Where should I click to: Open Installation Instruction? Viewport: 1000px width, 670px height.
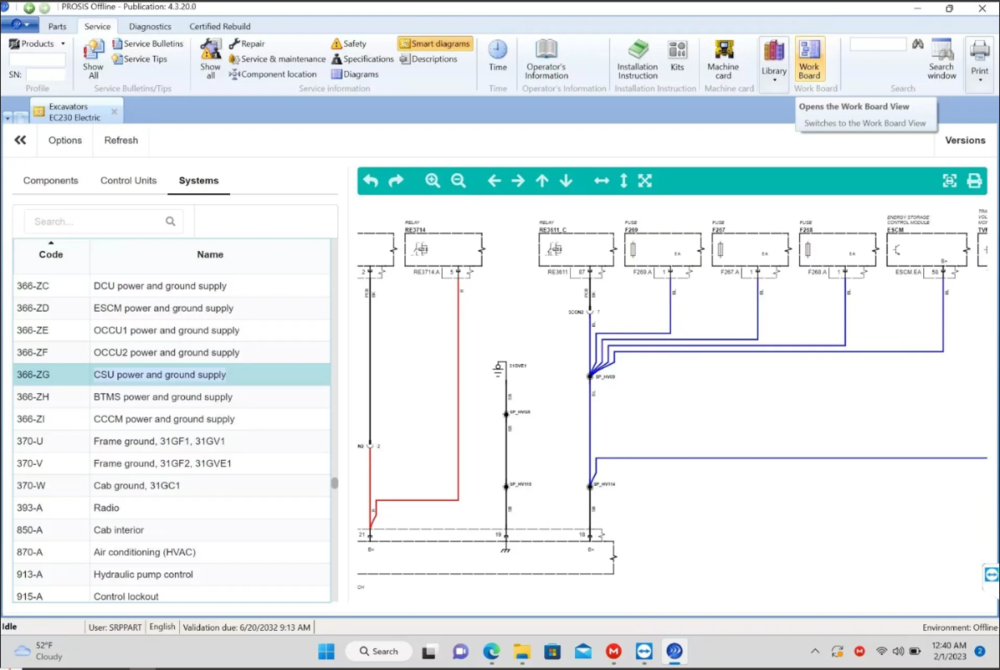coord(637,58)
